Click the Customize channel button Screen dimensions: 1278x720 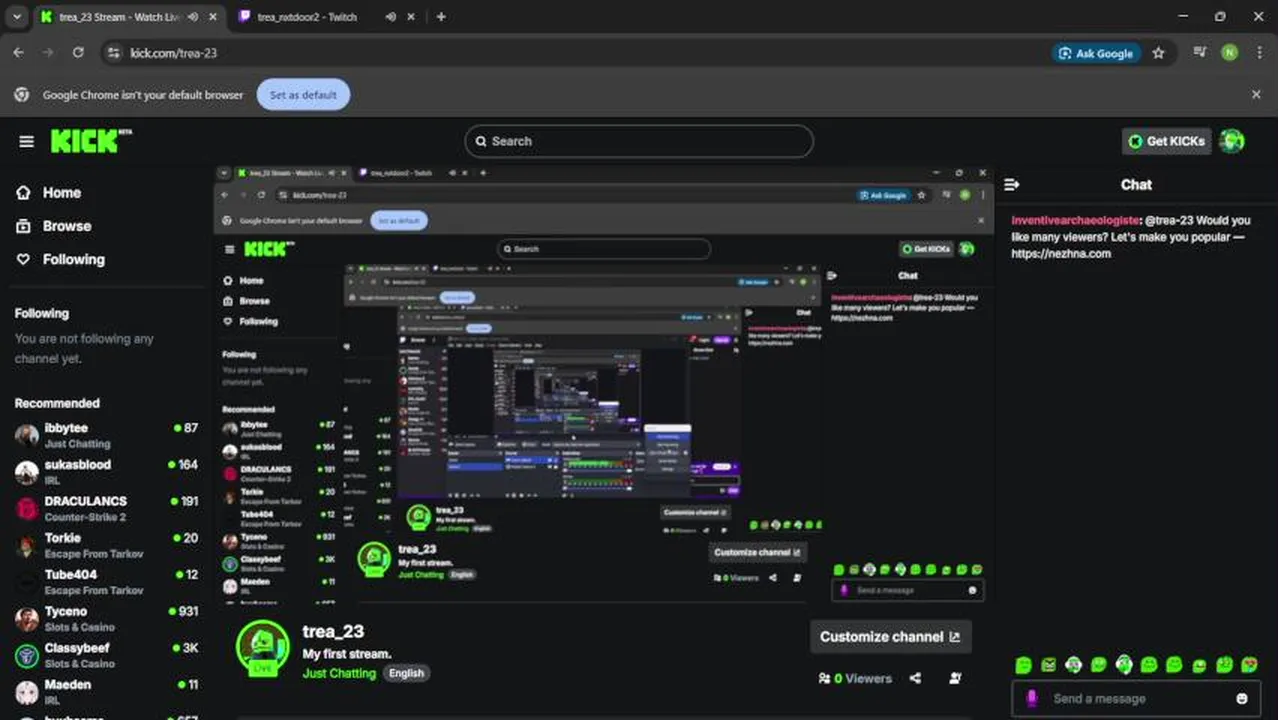pyautogui.click(x=890, y=636)
